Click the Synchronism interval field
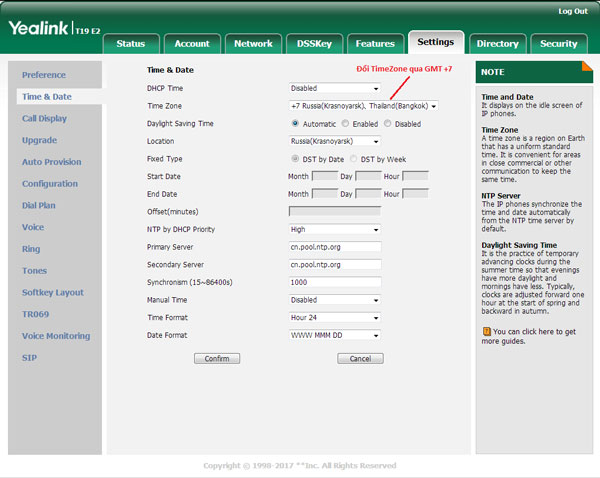Viewport: 600px width, 478px height. [x=334, y=282]
